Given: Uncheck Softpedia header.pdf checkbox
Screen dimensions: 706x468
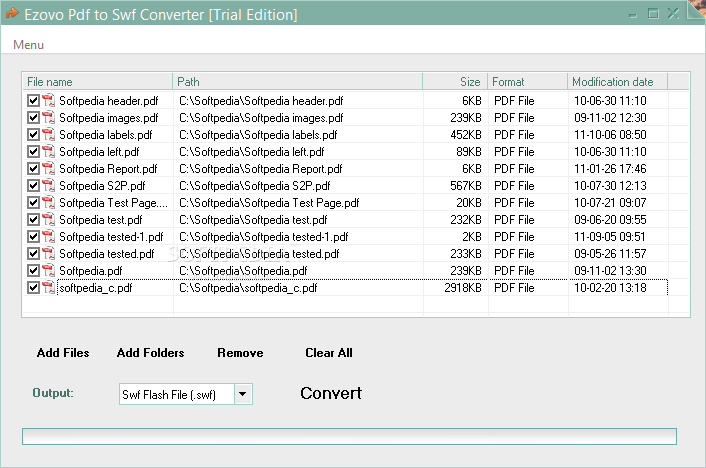Looking at the screenshot, I should pyautogui.click(x=33, y=100).
